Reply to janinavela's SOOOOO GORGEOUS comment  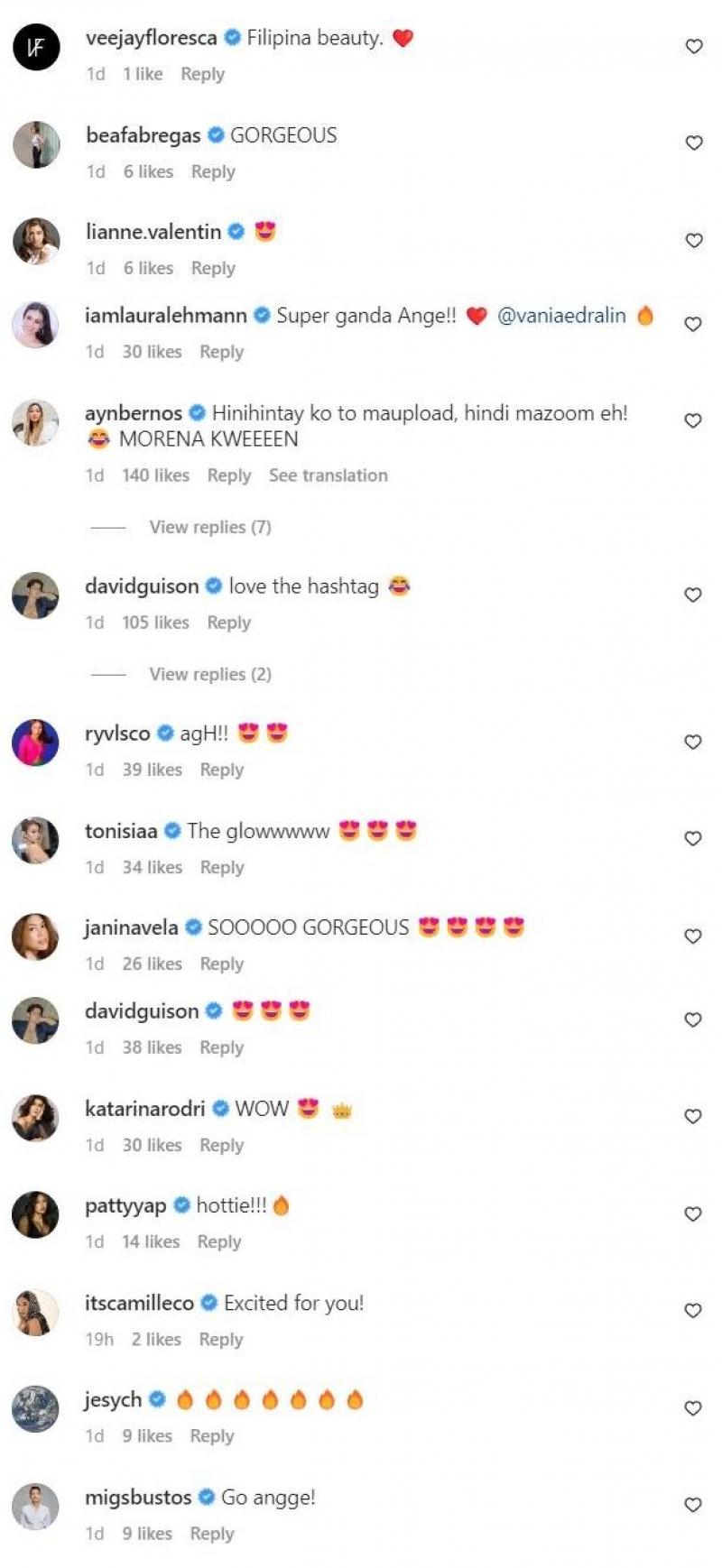pos(222,964)
